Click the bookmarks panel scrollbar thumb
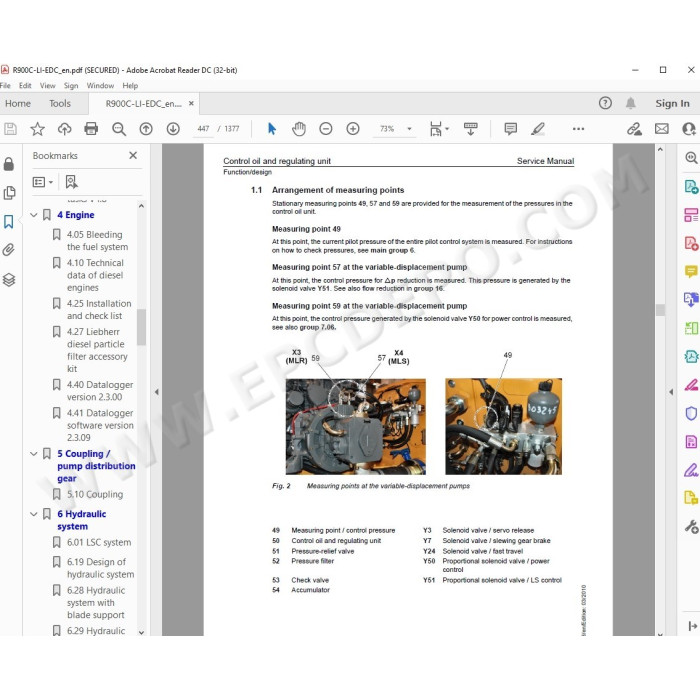Screen dimensions: 700x700 [x=142, y=327]
